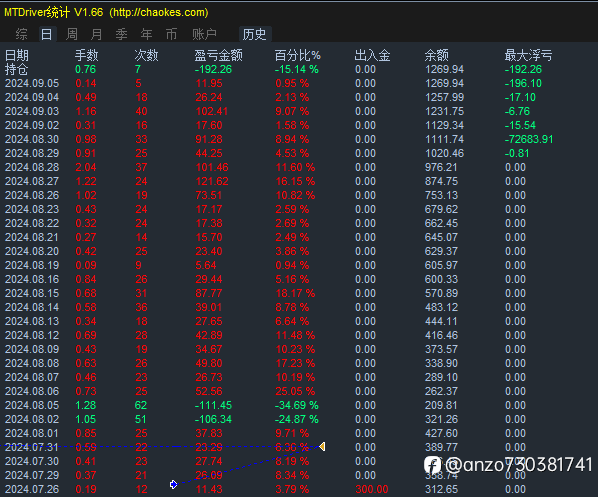Screen dimensions: 598x497
Task: Open the 年 yearly tab
Action: [x=146, y=34]
